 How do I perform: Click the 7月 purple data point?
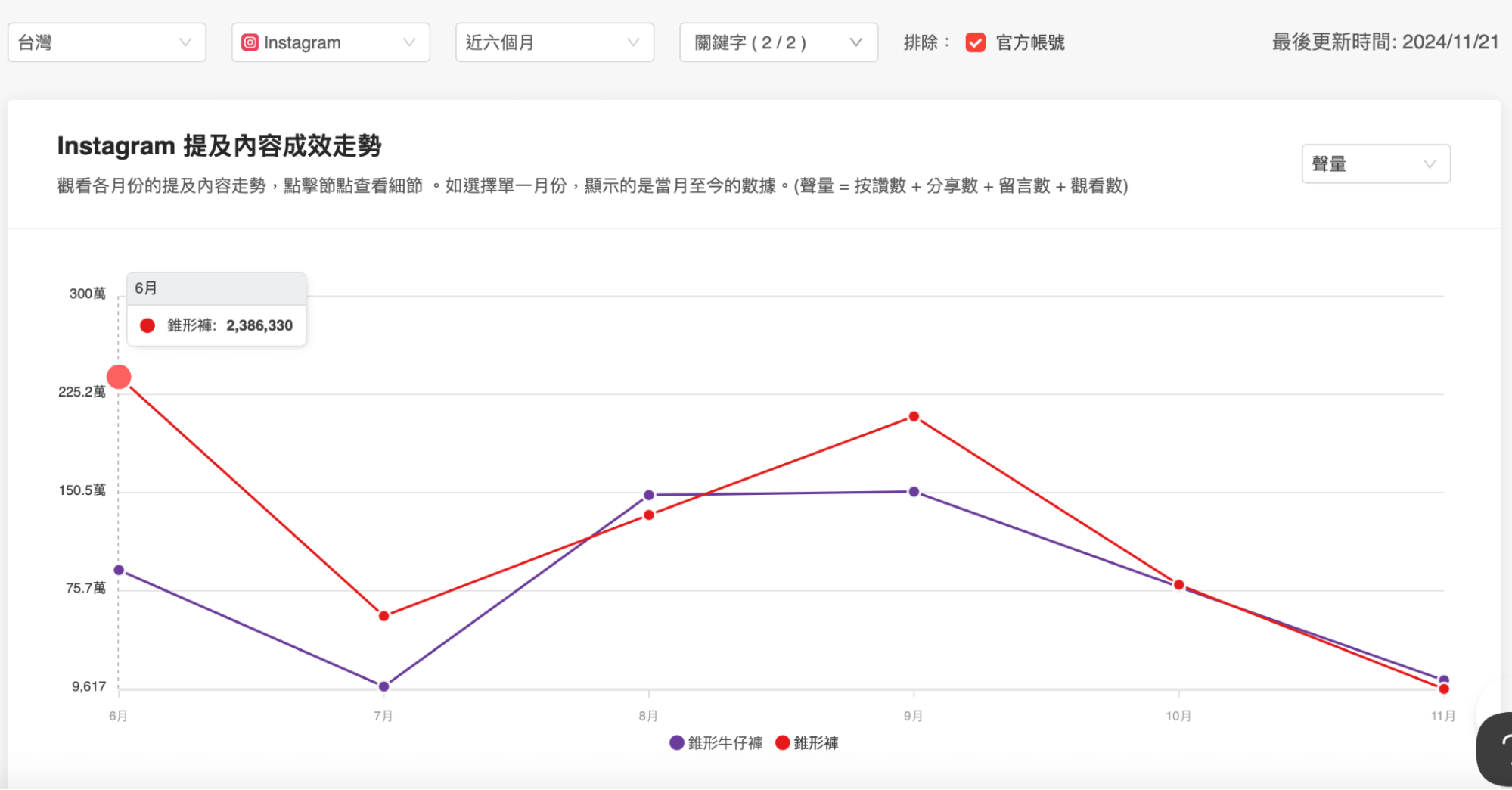click(383, 686)
